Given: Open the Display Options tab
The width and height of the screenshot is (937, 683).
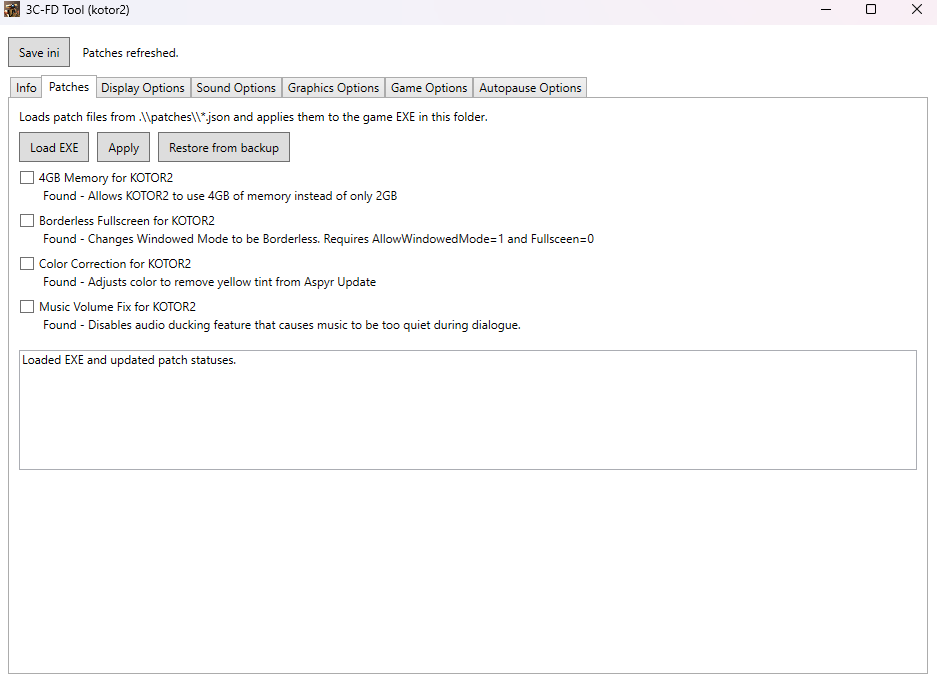Looking at the screenshot, I should point(143,88).
